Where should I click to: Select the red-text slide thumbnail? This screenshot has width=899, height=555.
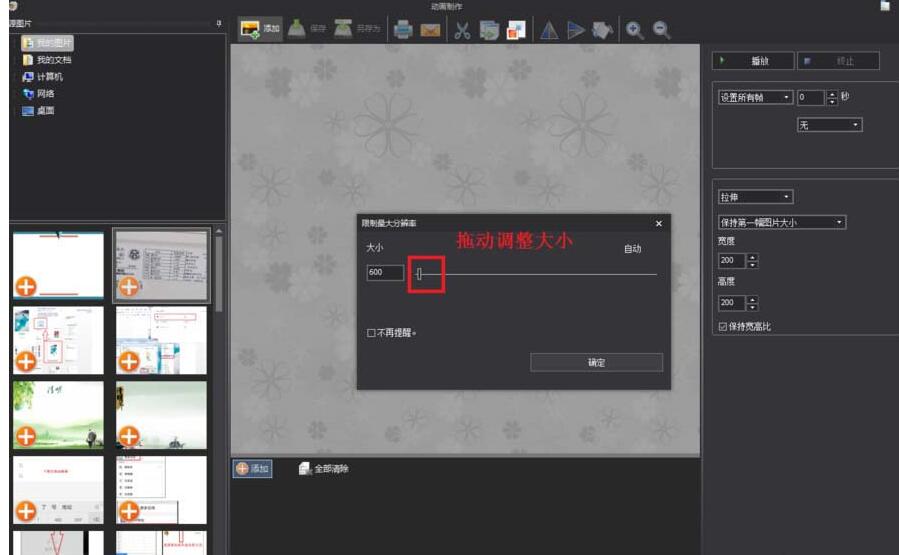tap(58, 489)
